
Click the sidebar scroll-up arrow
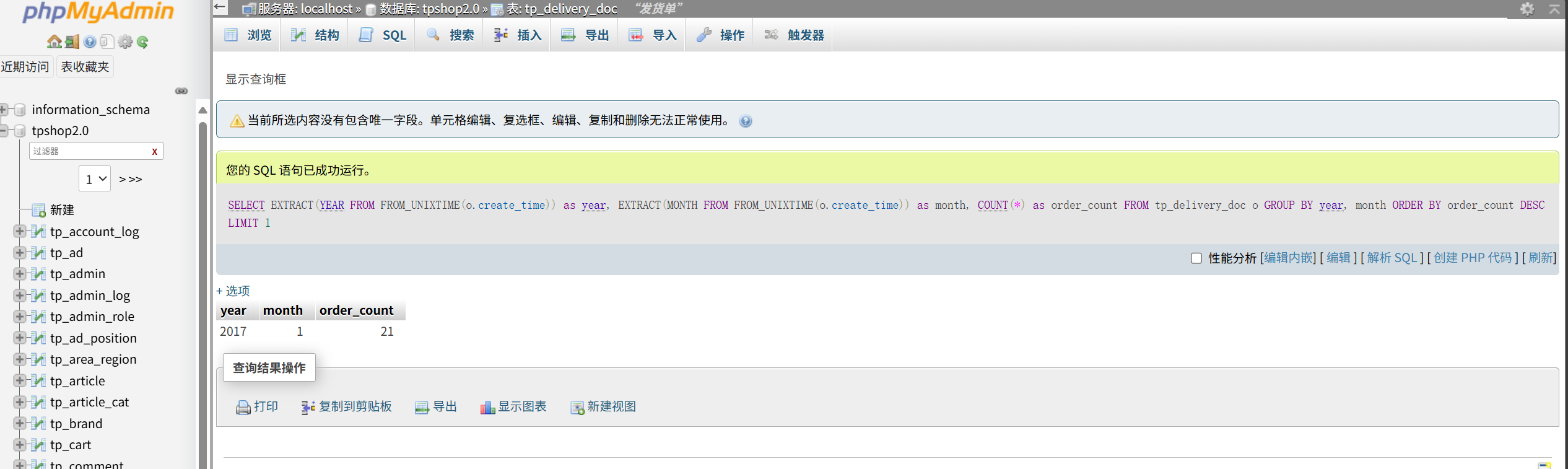coord(203,110)
